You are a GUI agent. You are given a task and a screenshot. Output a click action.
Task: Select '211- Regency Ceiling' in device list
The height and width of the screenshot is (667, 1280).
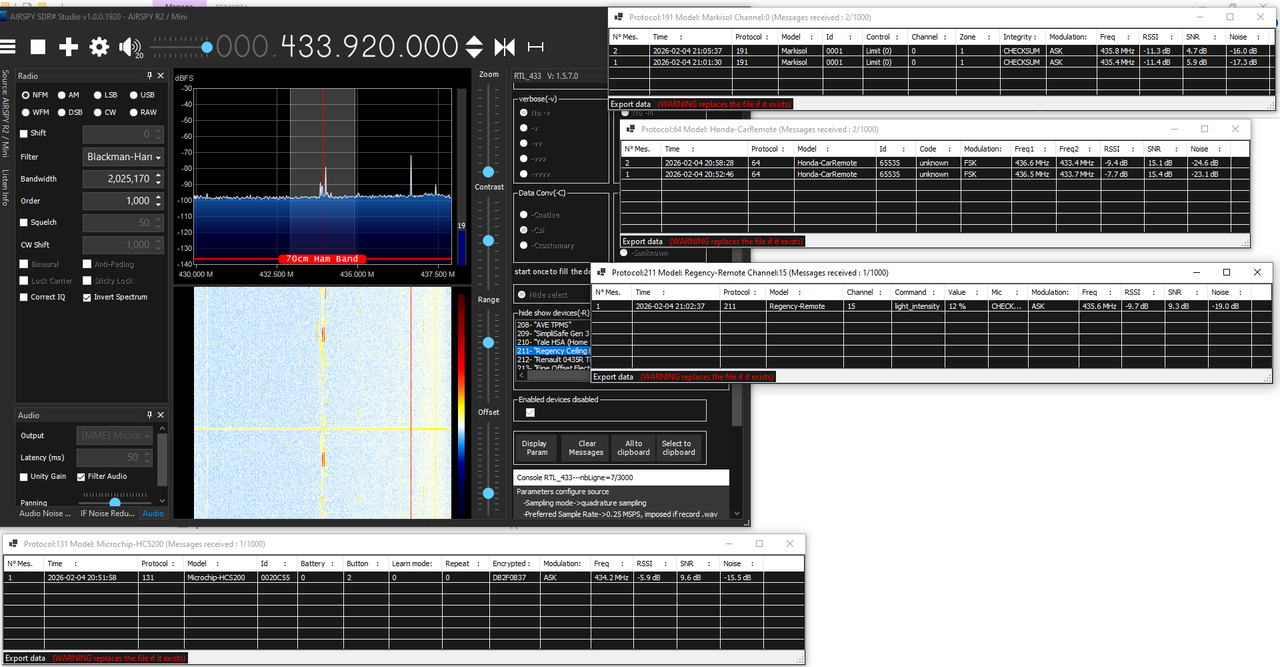[554, 351]
